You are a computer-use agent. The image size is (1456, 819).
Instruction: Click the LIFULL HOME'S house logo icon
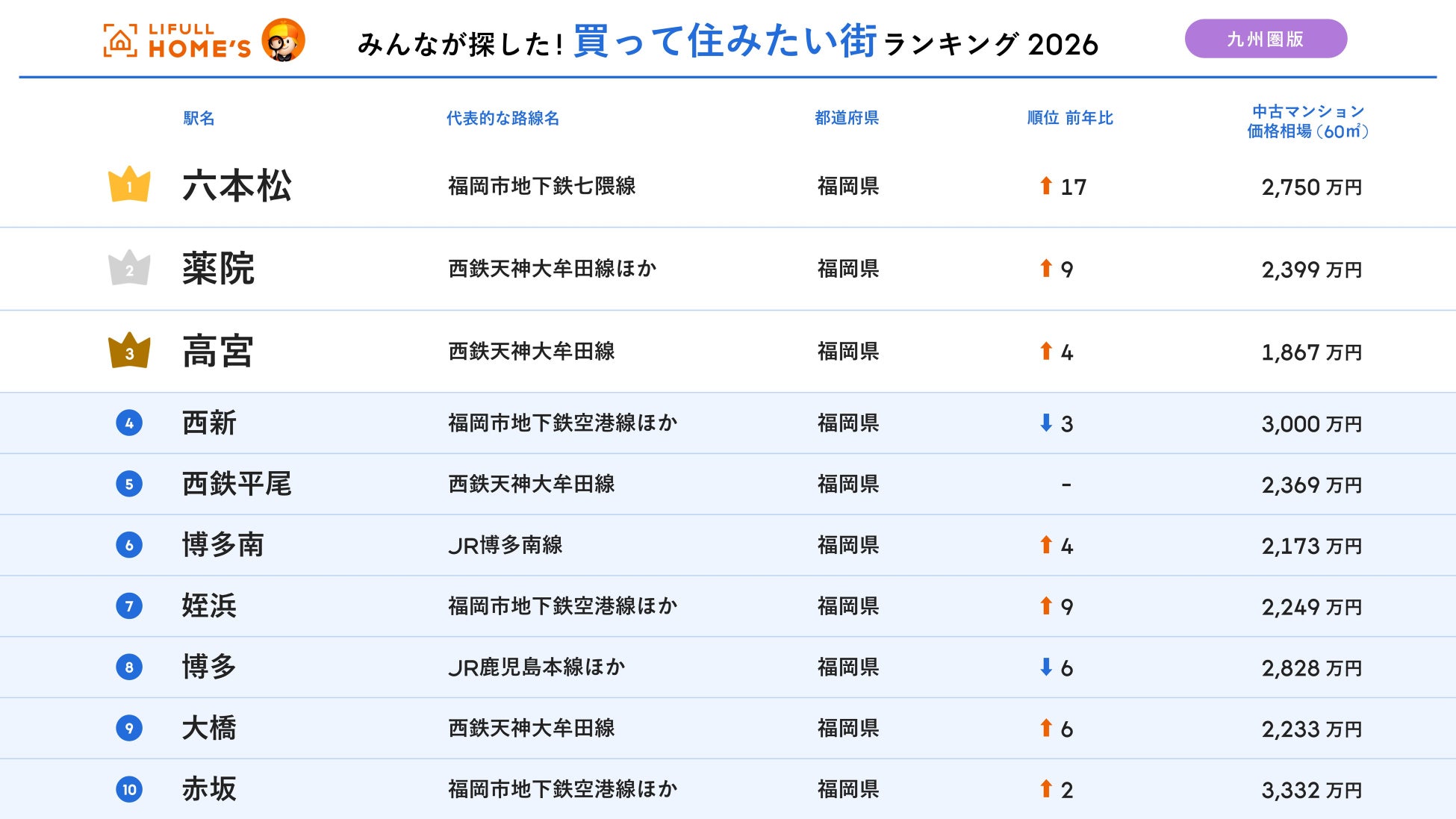coord(120,40)
